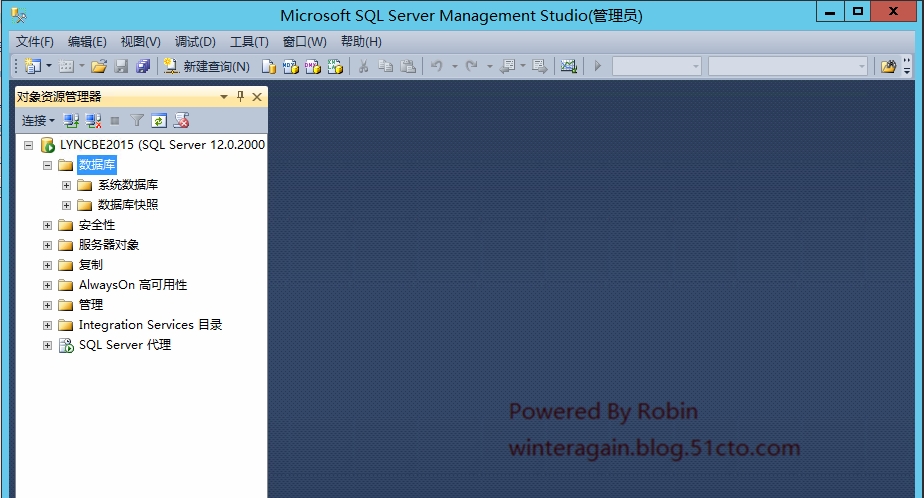924x498 pixels.
Task: Click the New Project toolbar icon
Action: [33, 66]
